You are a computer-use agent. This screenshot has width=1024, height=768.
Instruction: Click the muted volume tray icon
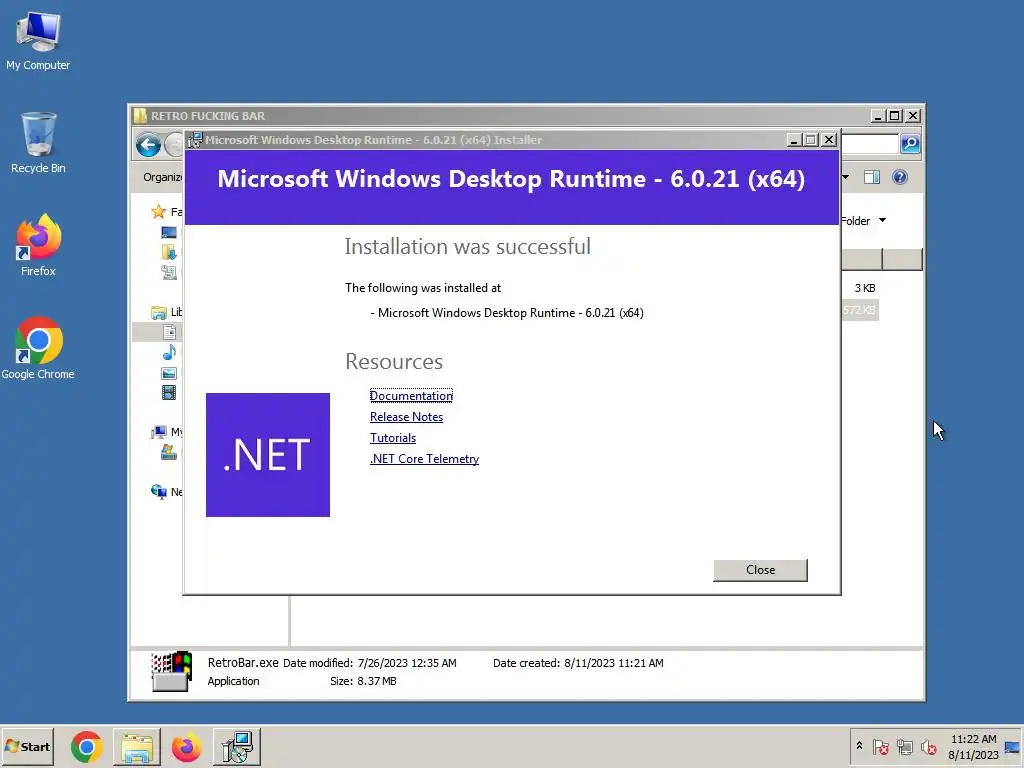coord(928,746)
